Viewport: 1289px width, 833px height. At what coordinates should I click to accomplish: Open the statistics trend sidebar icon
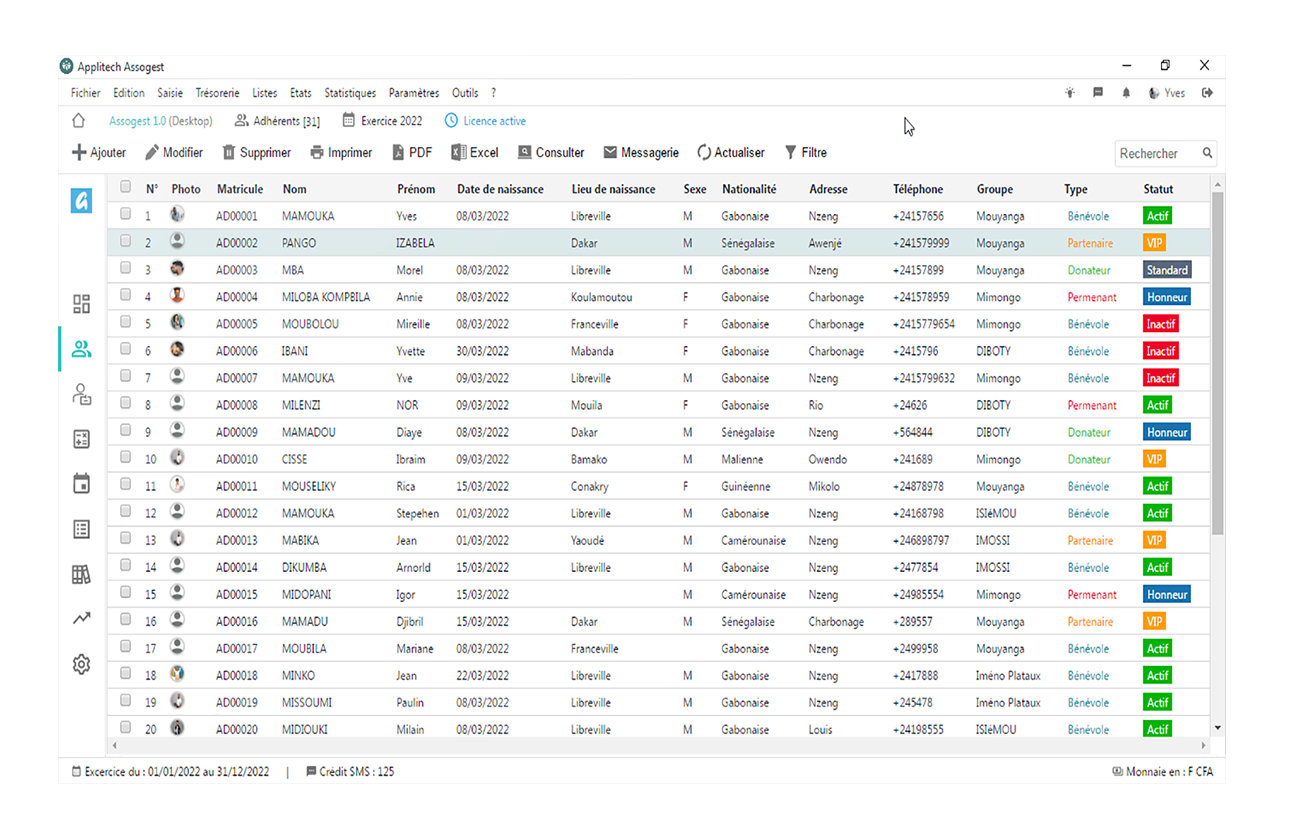click(x=82, y=619)
